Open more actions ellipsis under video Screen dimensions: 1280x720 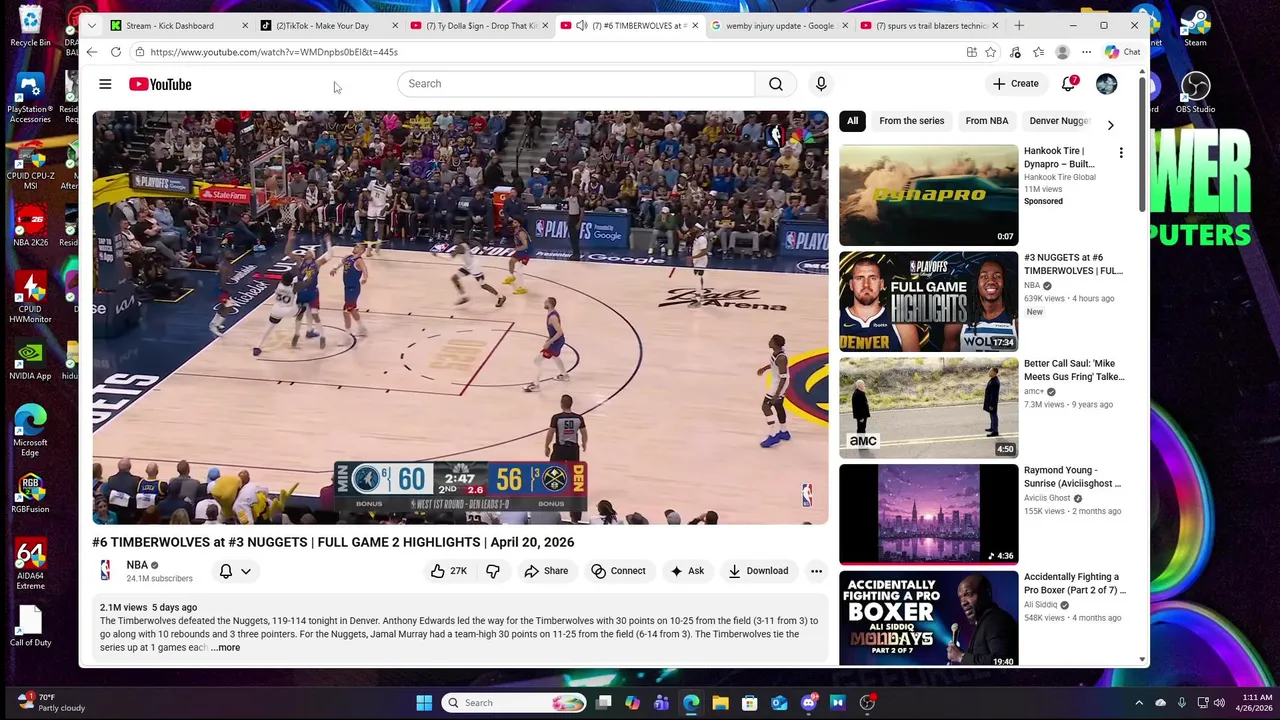pos(817,571)
